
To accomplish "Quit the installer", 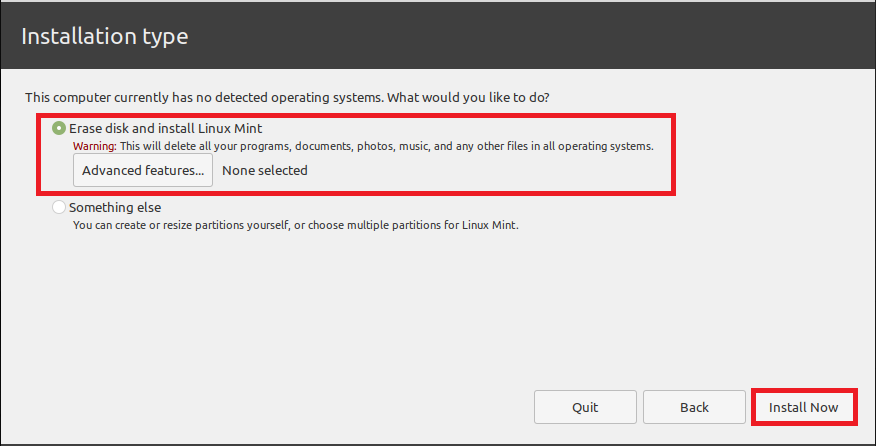I will point(585,407).
